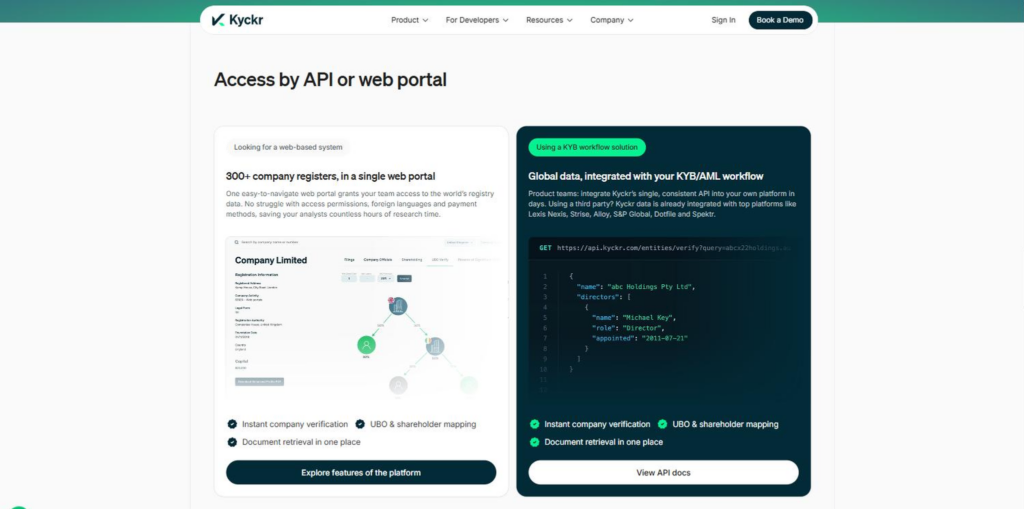Expand the Company menu in navbar
This screenshot has width=1024, height=509.
coord(612,20)
